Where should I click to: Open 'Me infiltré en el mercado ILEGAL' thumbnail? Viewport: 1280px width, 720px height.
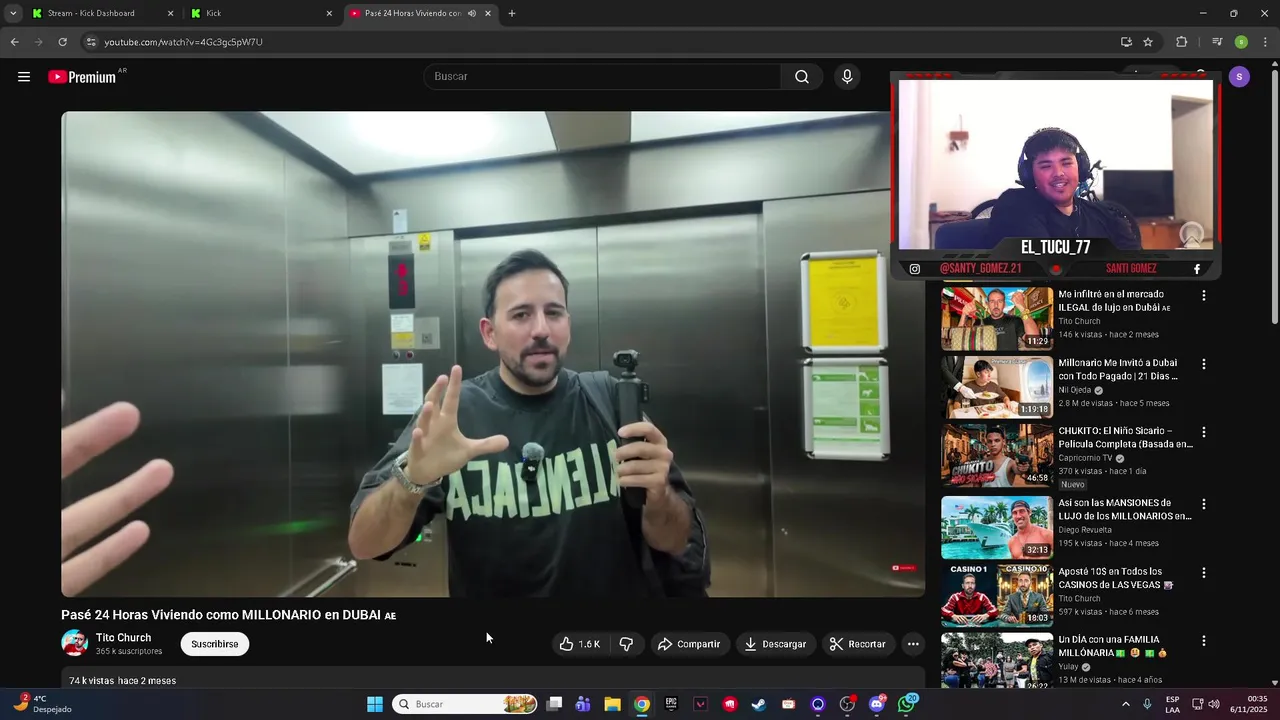click(x=997, y=319)
